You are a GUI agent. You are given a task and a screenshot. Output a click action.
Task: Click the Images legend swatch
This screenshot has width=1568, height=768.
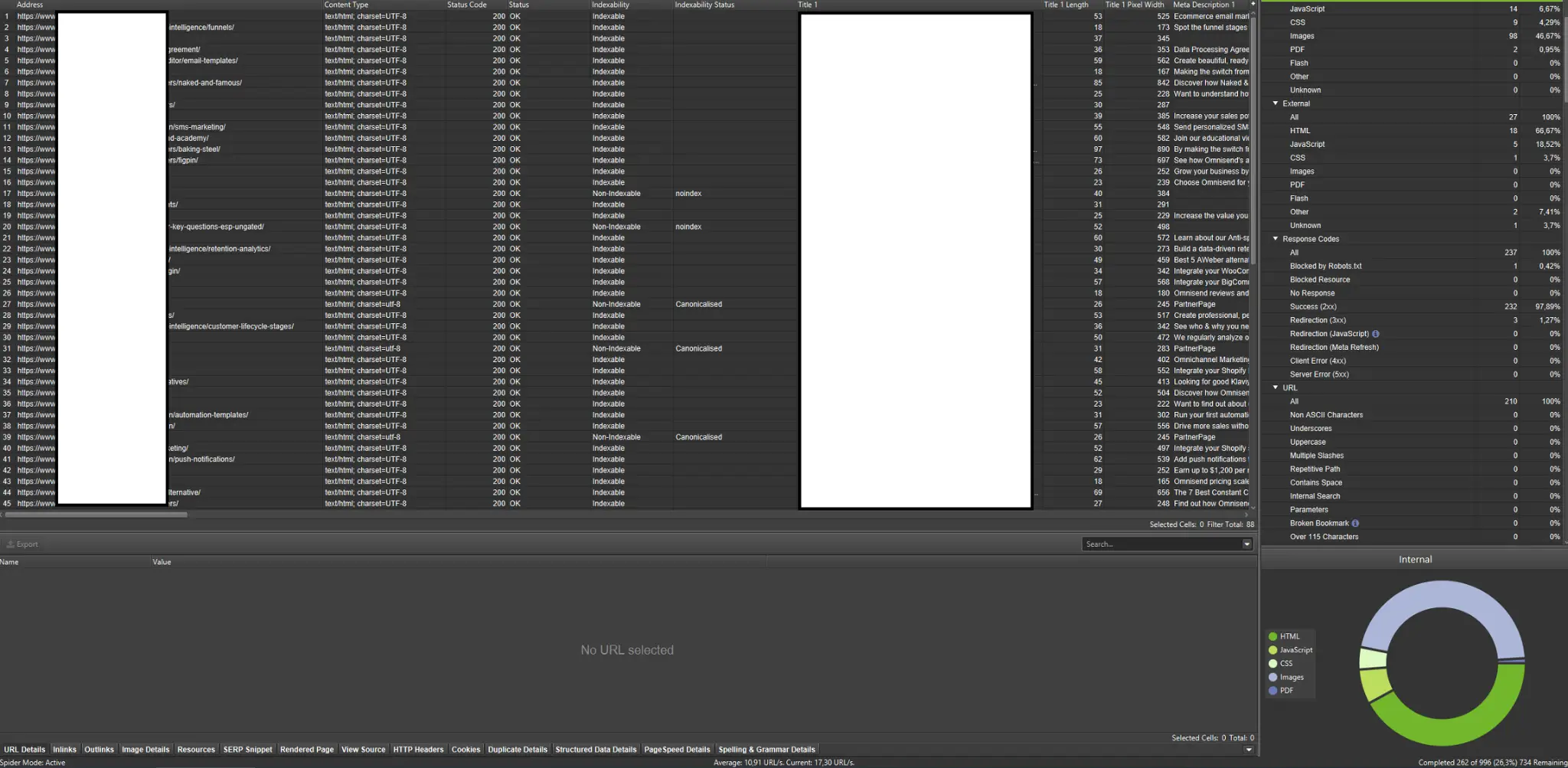coord(1272,677)
